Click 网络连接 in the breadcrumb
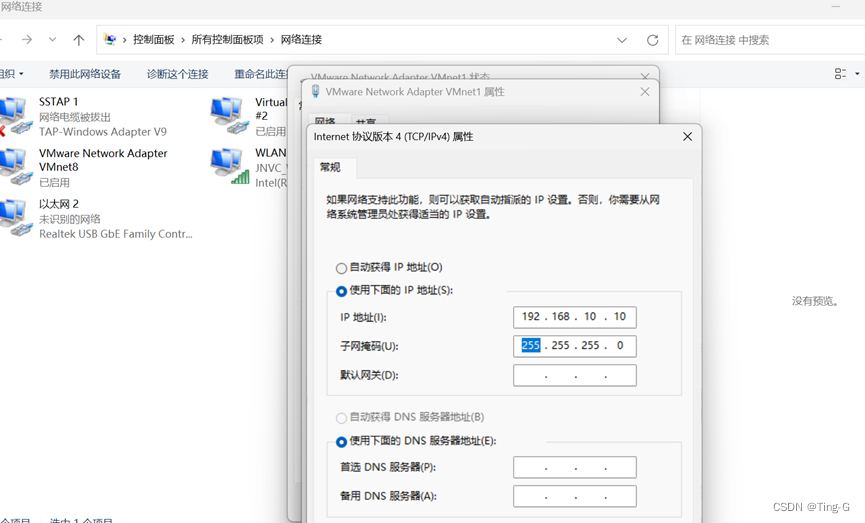Viewport: 865px width, 523px height. coord(301,40)
